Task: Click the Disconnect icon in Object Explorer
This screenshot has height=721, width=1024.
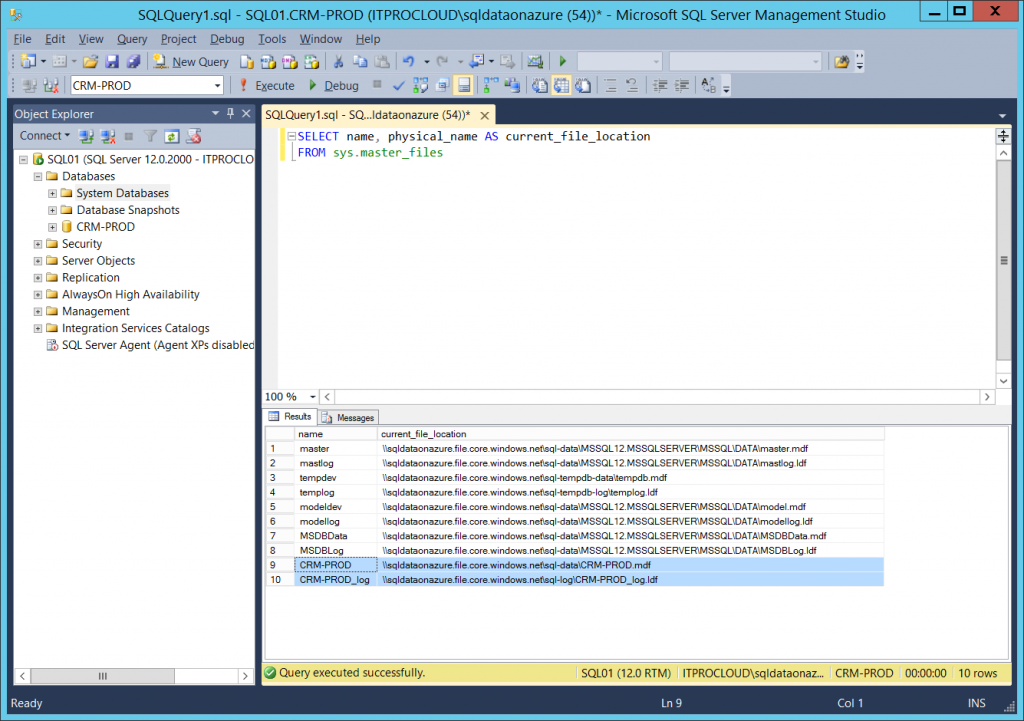Action: [108, 136]
